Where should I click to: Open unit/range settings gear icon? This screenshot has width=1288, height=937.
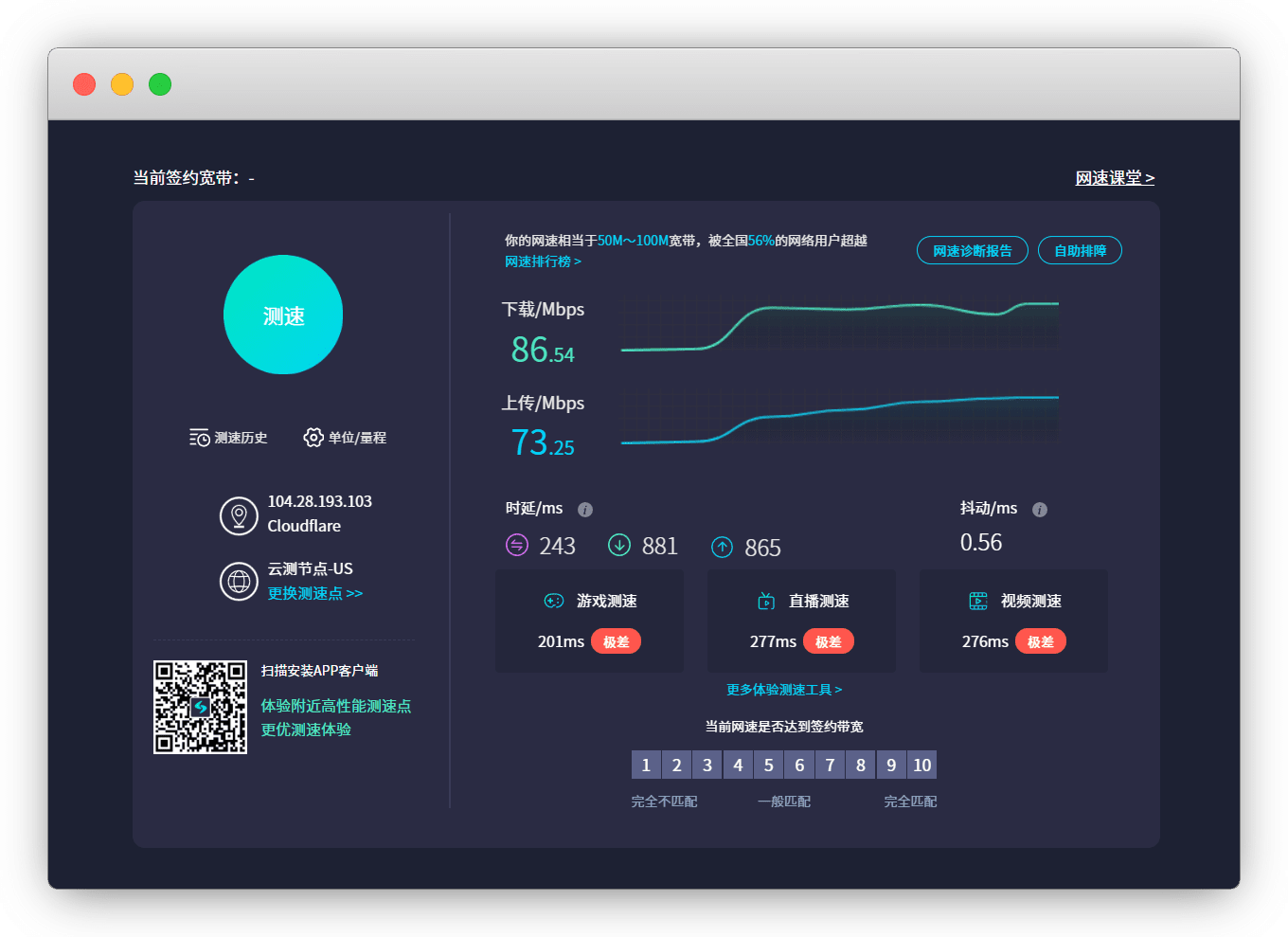coord(313,437)
